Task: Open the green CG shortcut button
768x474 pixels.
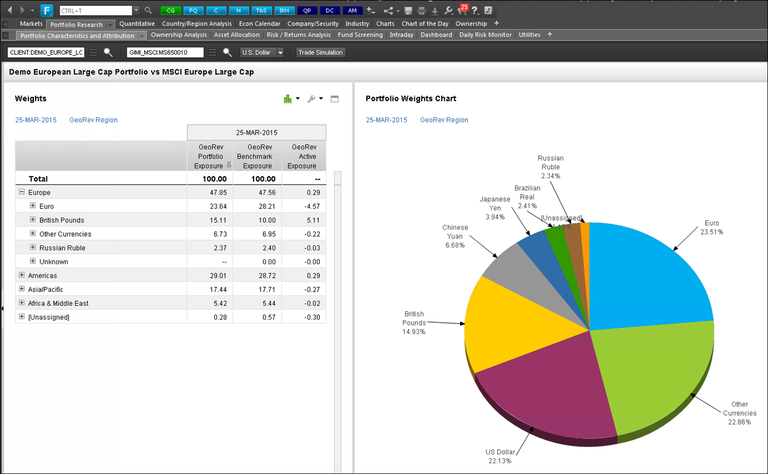Action: (170, 10)
